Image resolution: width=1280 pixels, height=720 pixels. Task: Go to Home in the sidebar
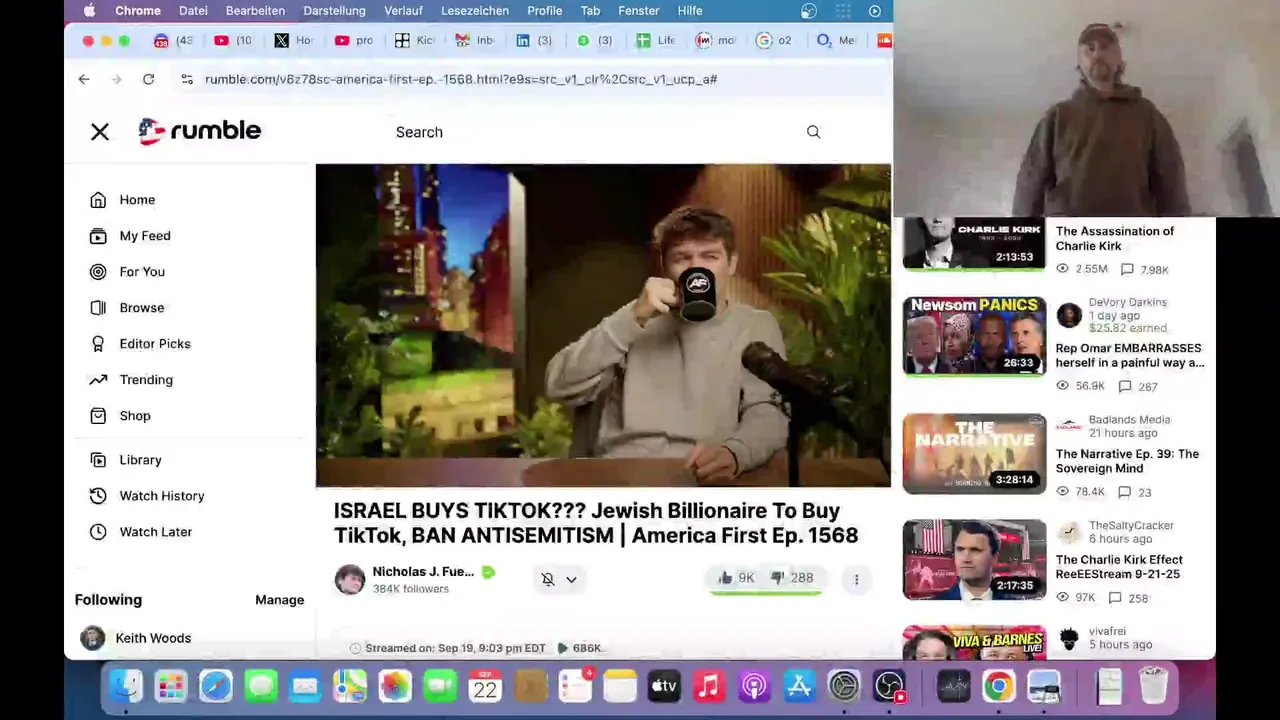137,200
